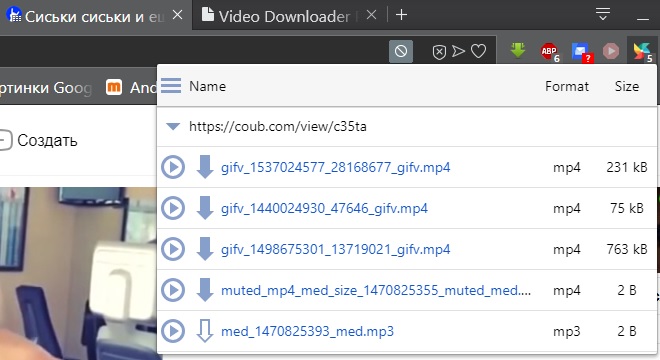Click the Создать button
This screenshot has height=360, width=660.
pyautogui.click(x=39, y=140)
